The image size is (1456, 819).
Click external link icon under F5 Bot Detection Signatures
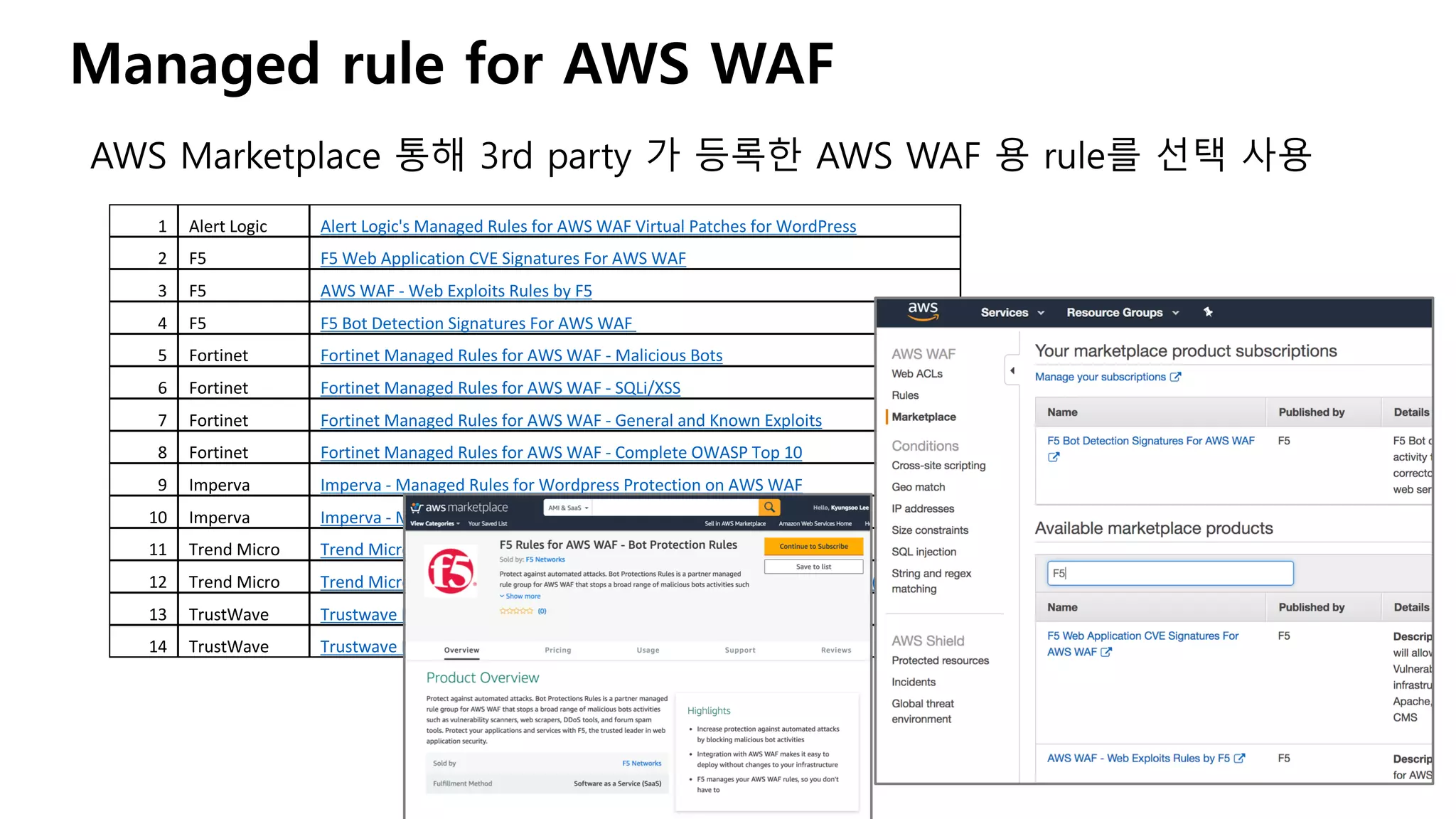pos(1054,457)
